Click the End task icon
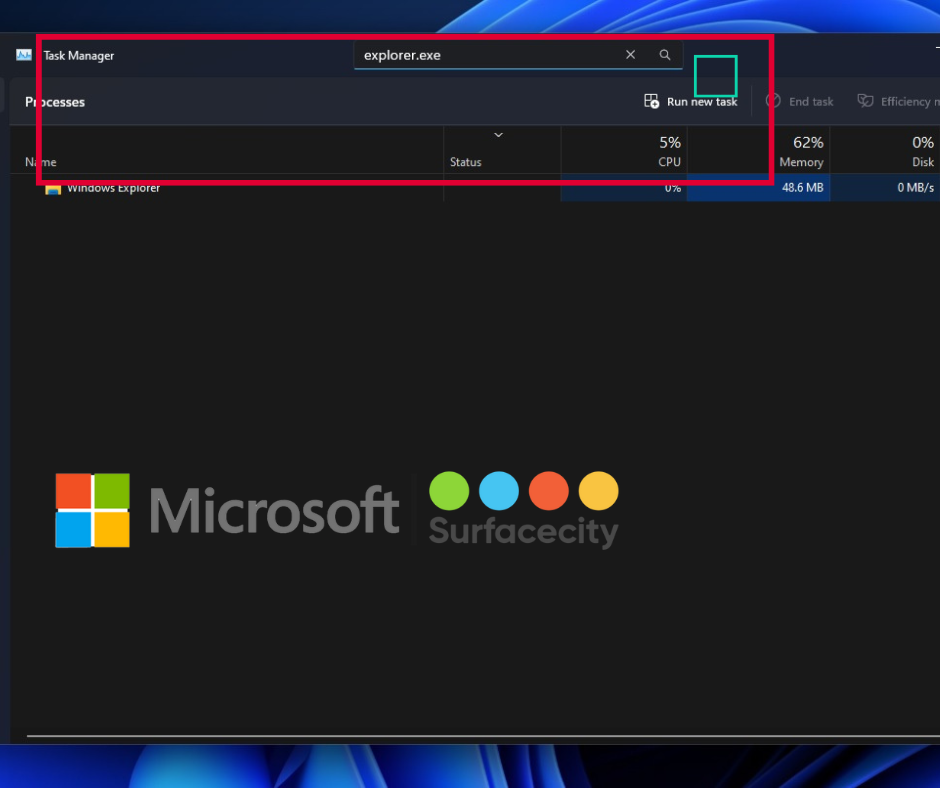 pos(773,101)
